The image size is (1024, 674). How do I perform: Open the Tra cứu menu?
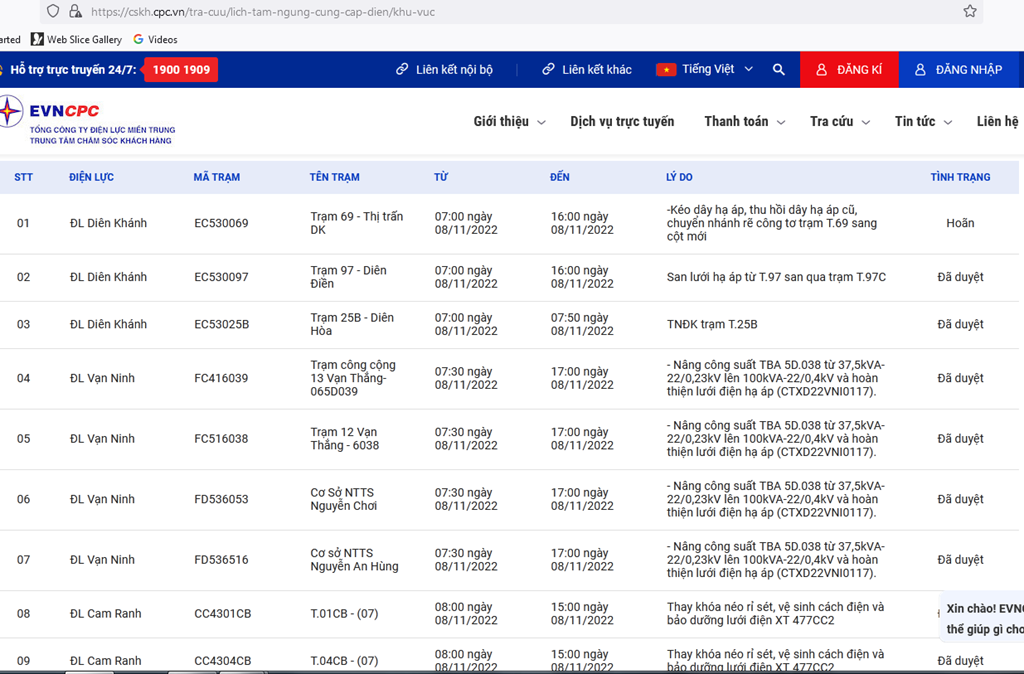pyautogui.click(x=839, y=122)
